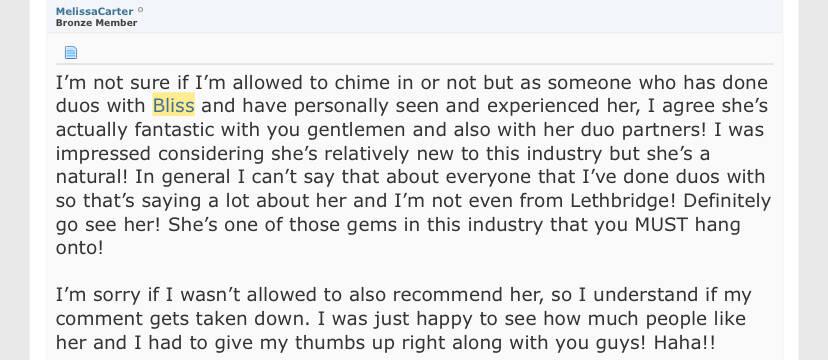The height and width of the screenshot is (360, 828).
Task: Select the highlighted word Bliss
Action: pos(174,106)
